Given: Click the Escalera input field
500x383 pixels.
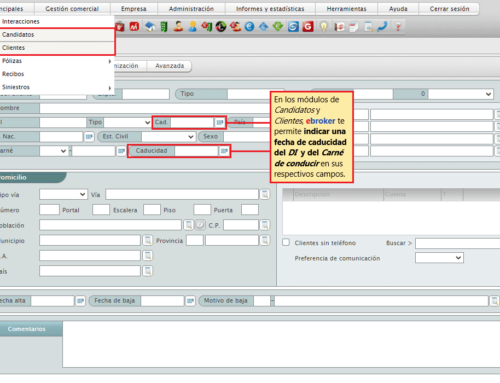Looking at the screenshot, I should (152, 210).
